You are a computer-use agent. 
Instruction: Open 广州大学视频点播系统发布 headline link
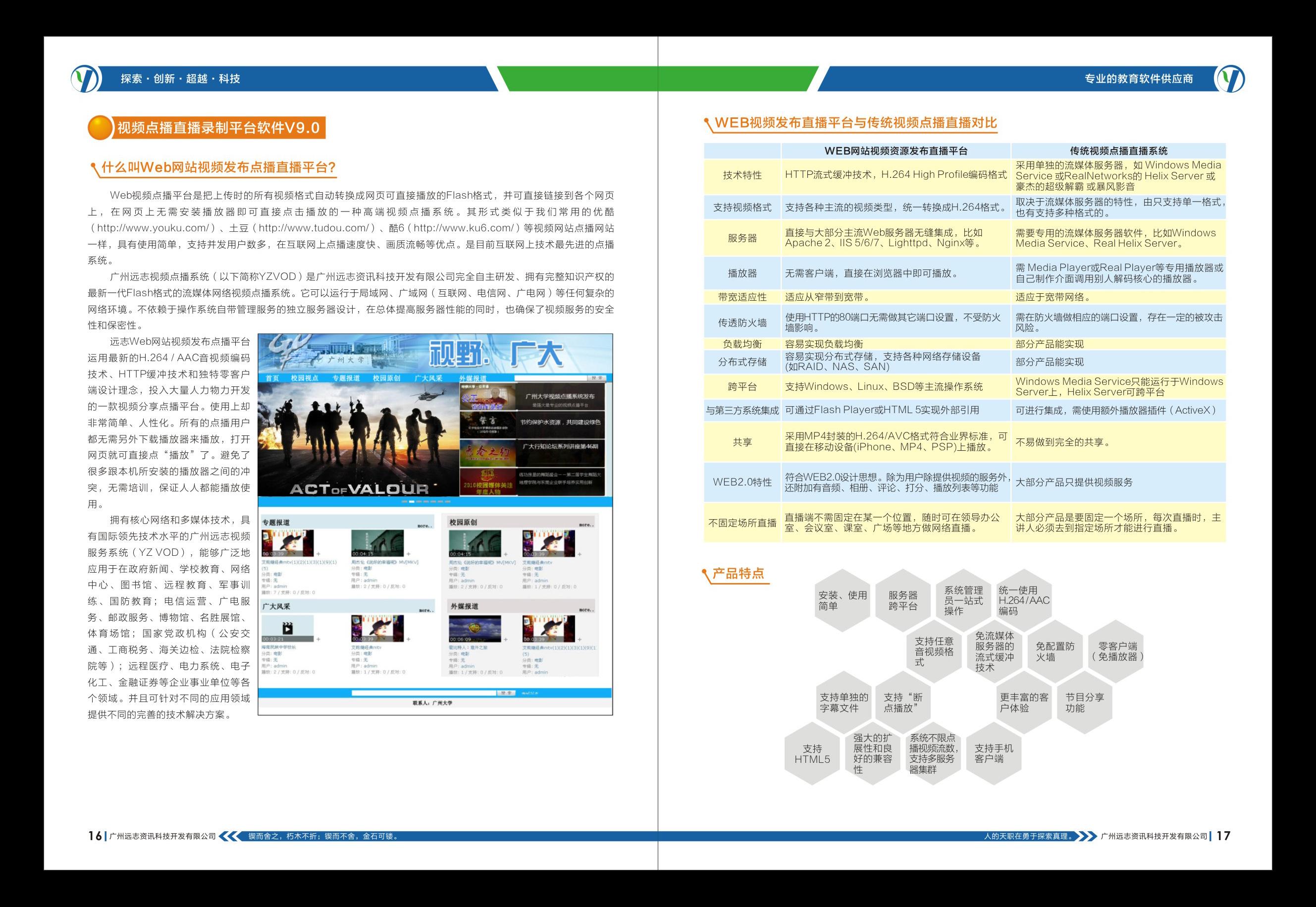coord(560,396)
